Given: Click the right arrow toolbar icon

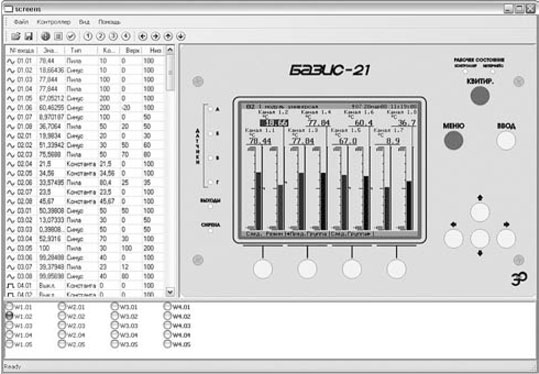Looking at the screenshot, I should [x=155, y=36].
